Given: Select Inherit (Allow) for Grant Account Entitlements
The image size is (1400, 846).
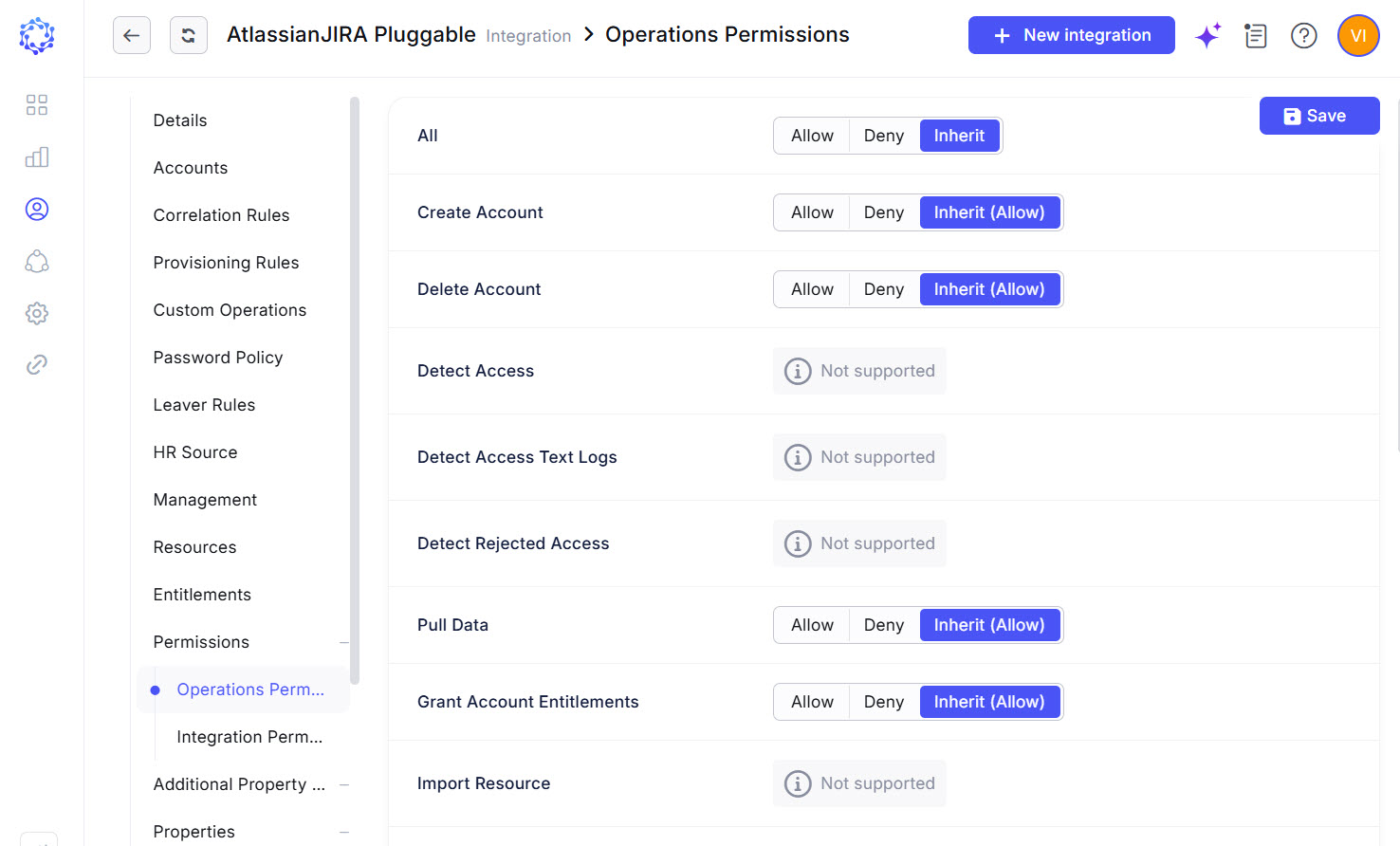Looking at the screenshot, I should point(989,702).
